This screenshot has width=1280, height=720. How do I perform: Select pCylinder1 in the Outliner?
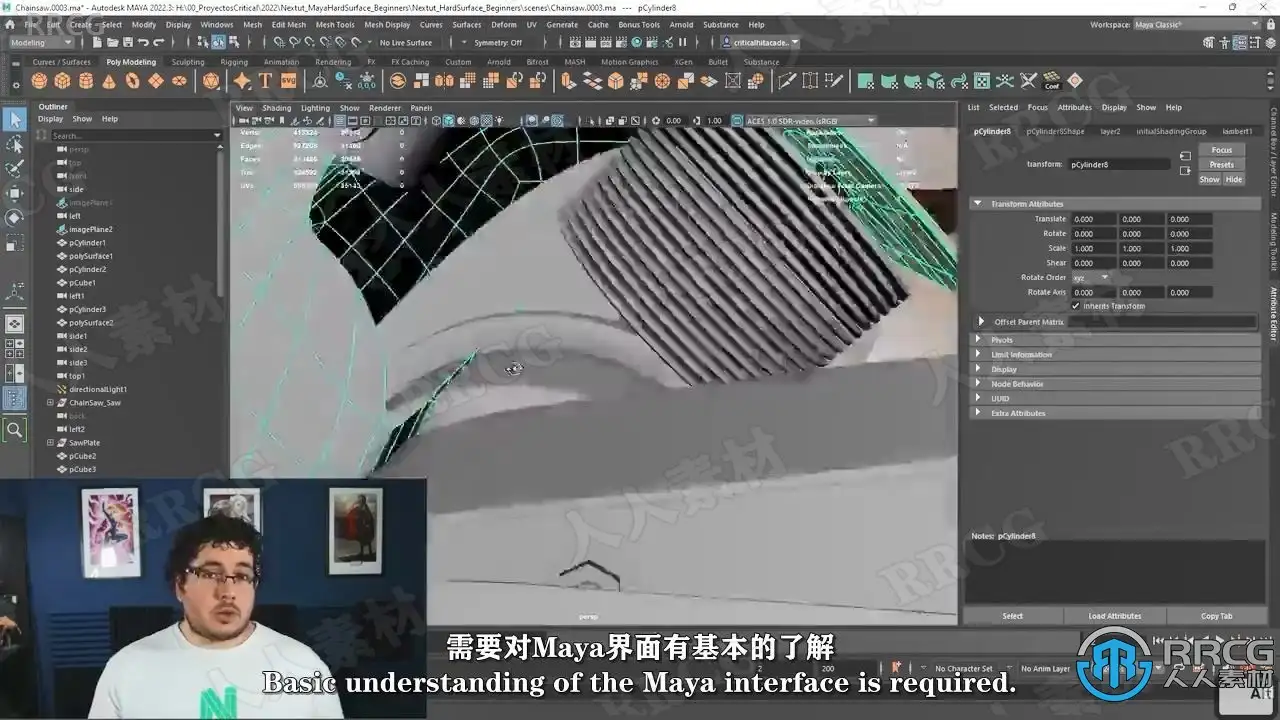87,243
